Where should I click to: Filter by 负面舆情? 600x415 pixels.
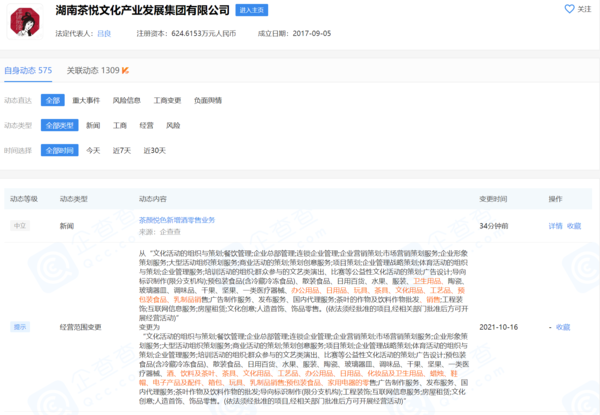pyautogui.click(x=208, y=100)
